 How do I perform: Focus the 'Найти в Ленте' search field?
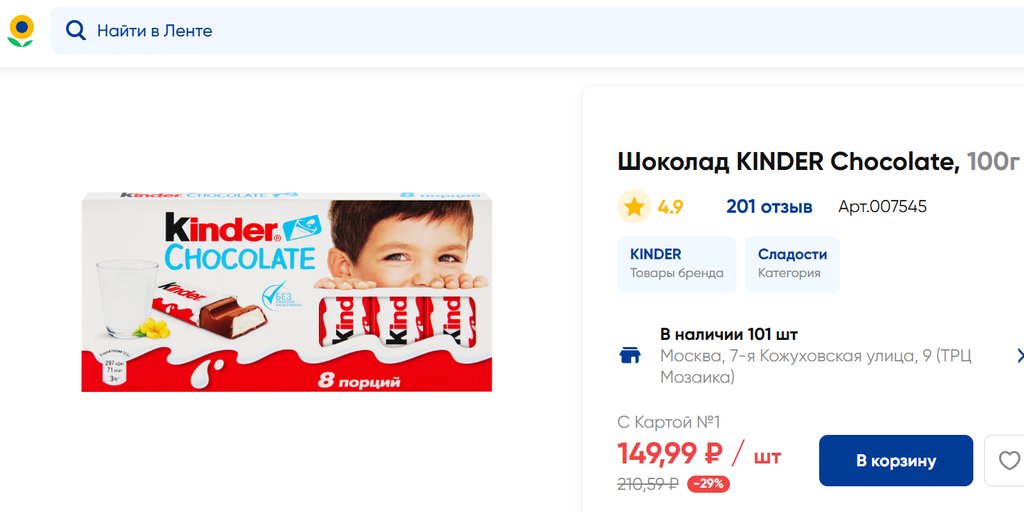coord(537,31)
